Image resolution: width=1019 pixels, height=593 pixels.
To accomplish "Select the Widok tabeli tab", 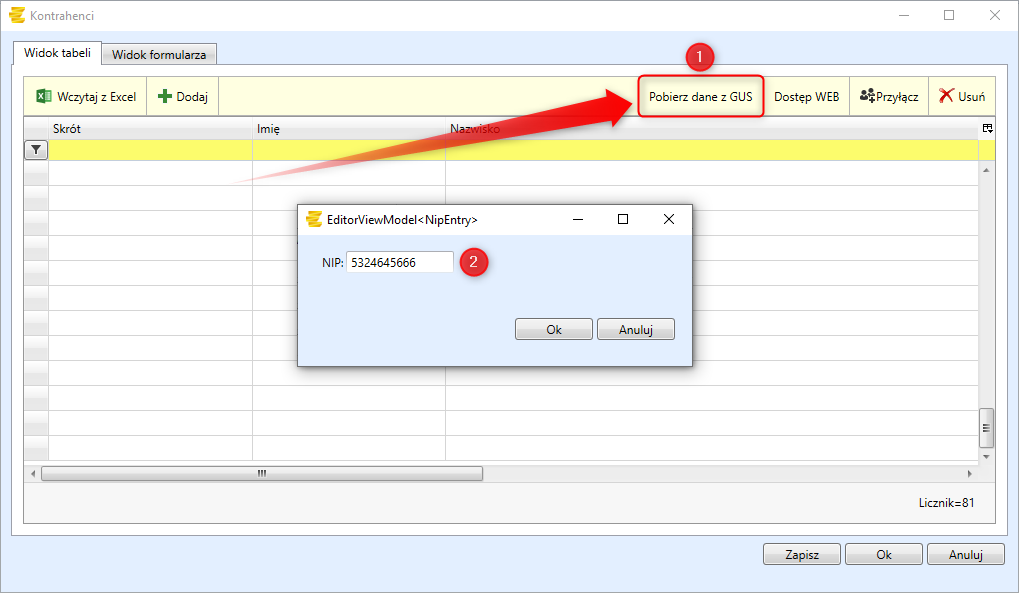I will coord(56,53).
